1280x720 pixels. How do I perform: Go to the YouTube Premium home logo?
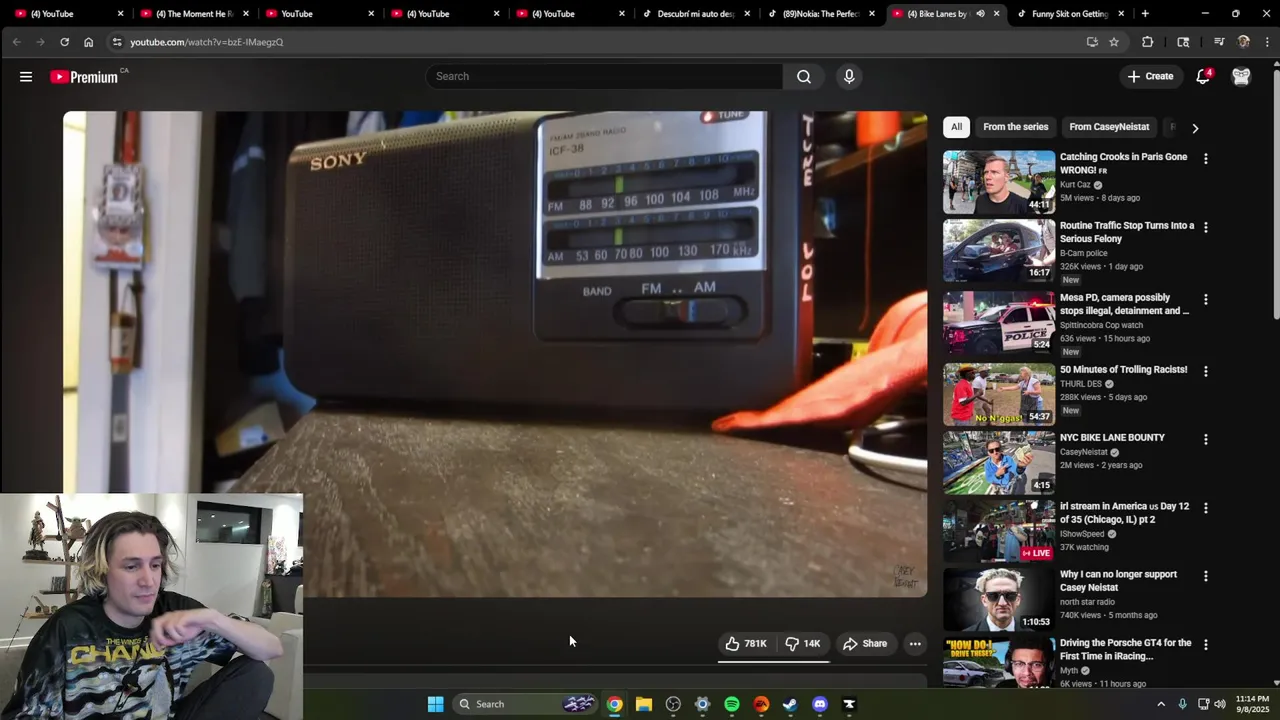(84, 77)
